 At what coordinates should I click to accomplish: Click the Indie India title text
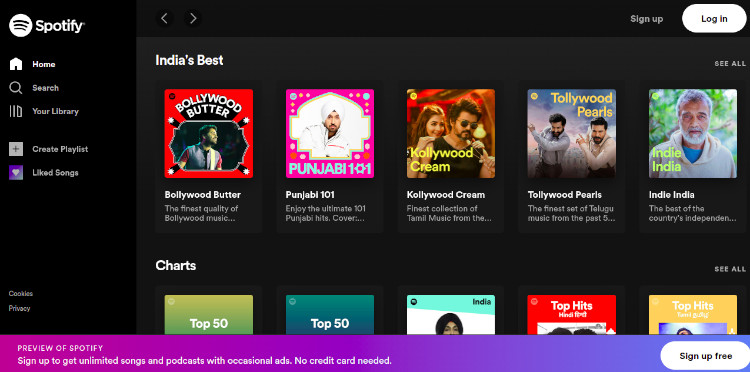[672, 195]
